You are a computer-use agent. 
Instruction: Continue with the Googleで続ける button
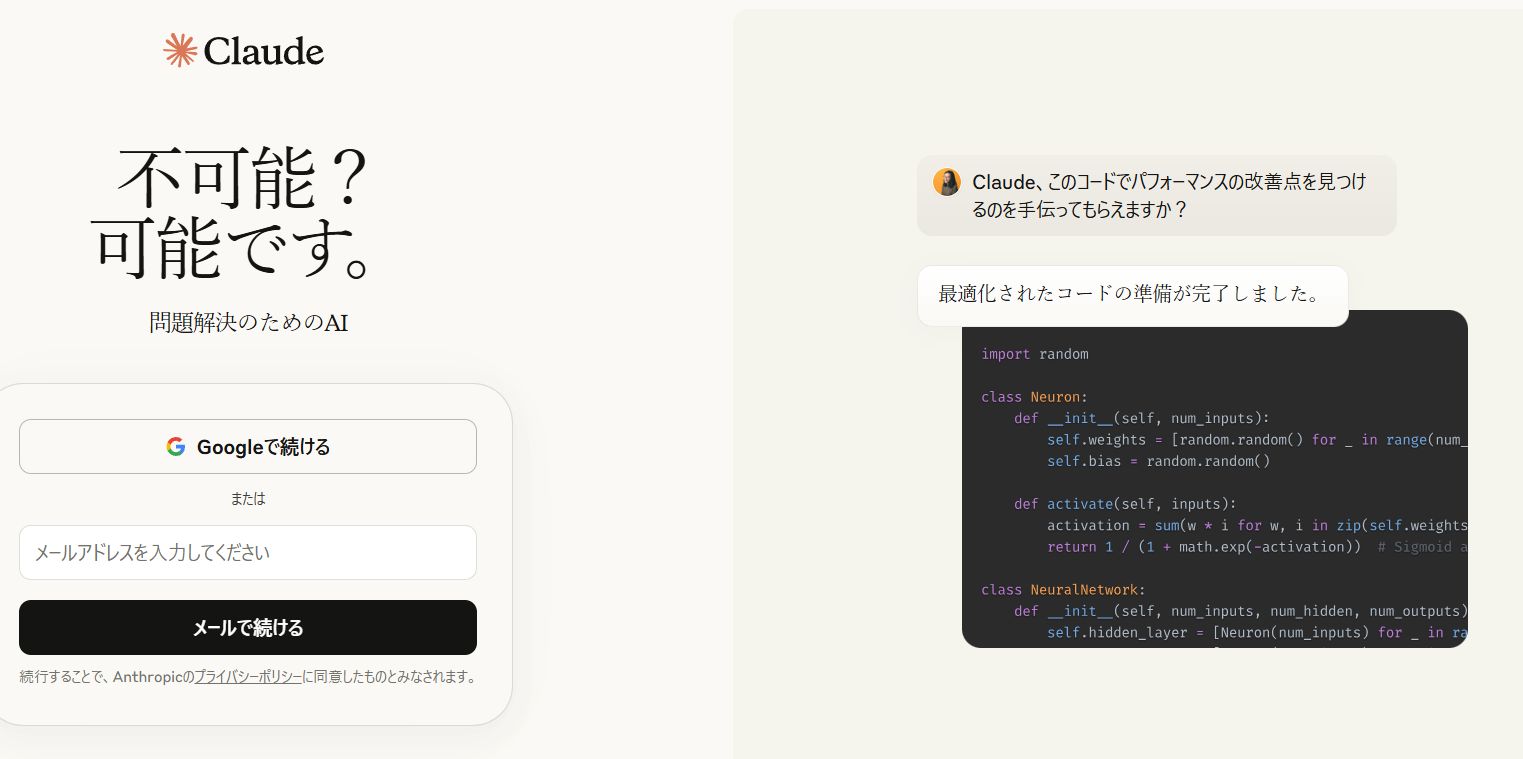[x=248, y=447]
